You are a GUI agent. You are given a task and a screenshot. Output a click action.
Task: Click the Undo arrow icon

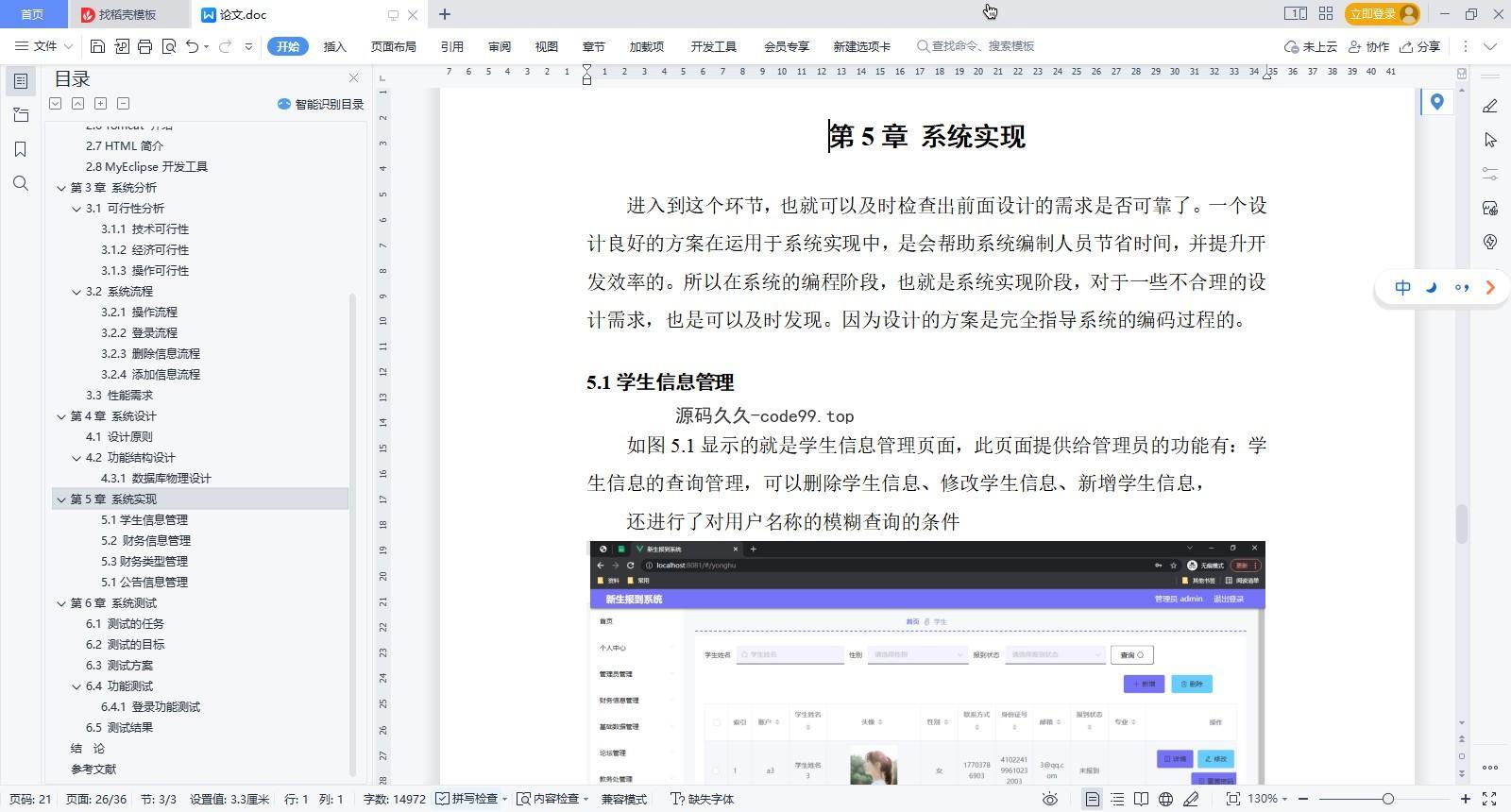(x=193, y=46)
